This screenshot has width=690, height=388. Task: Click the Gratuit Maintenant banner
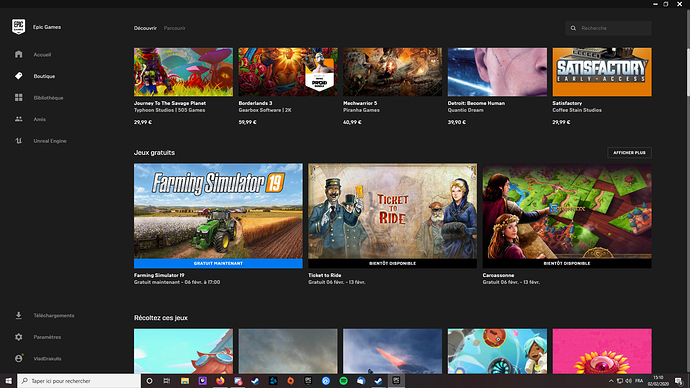218,263
